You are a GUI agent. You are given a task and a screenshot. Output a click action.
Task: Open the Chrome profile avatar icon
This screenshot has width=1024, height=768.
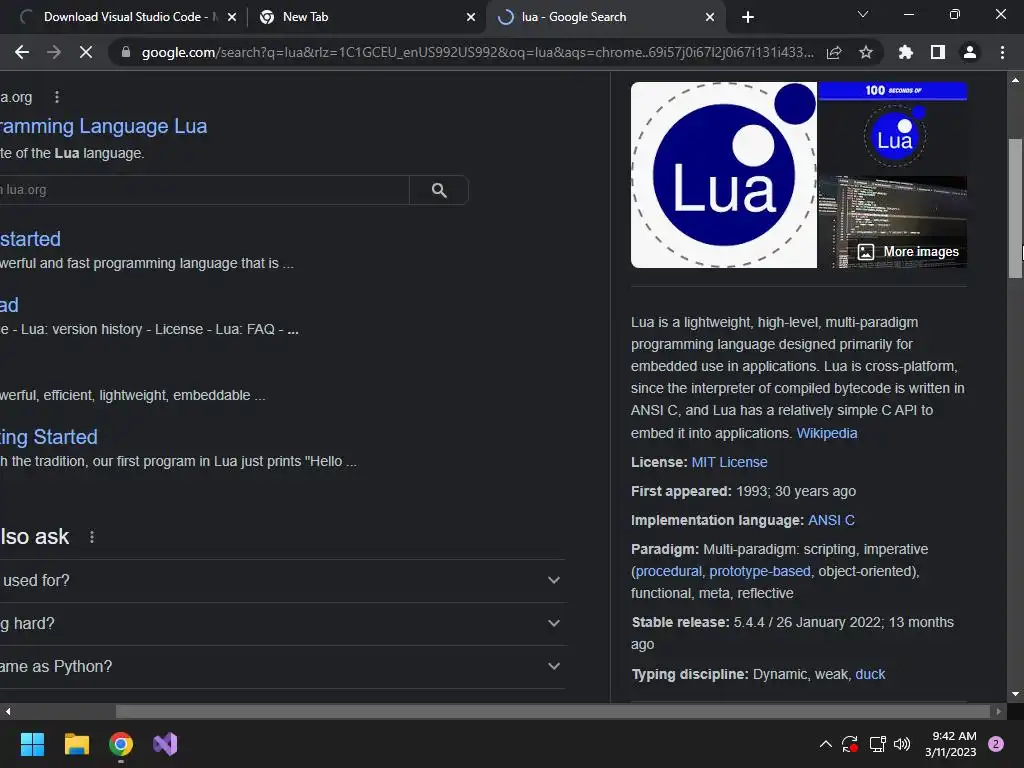[970, 52]
